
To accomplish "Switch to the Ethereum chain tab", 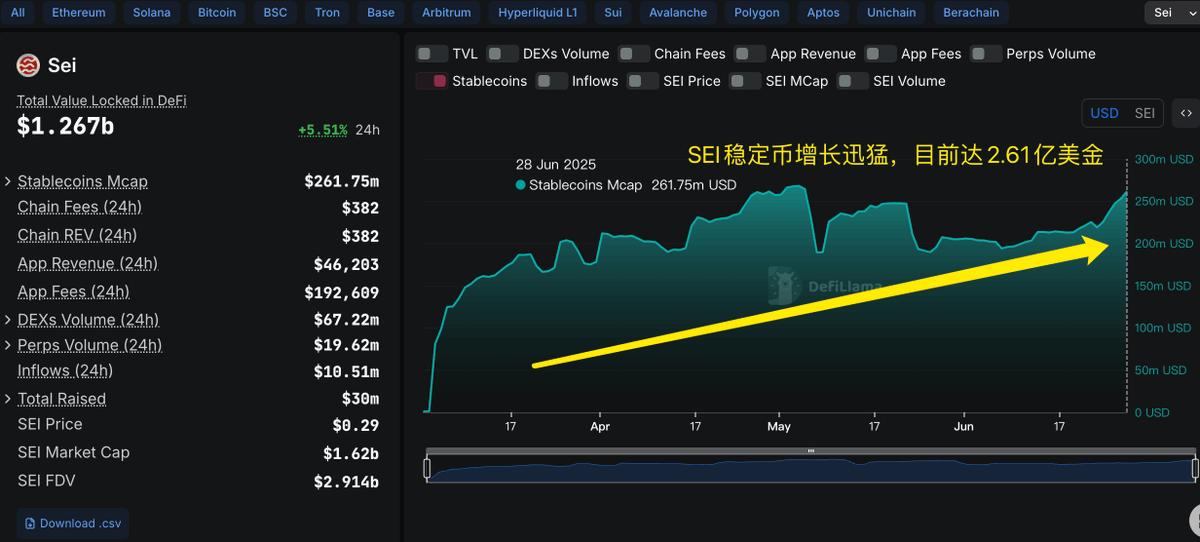I will point(78,13).
